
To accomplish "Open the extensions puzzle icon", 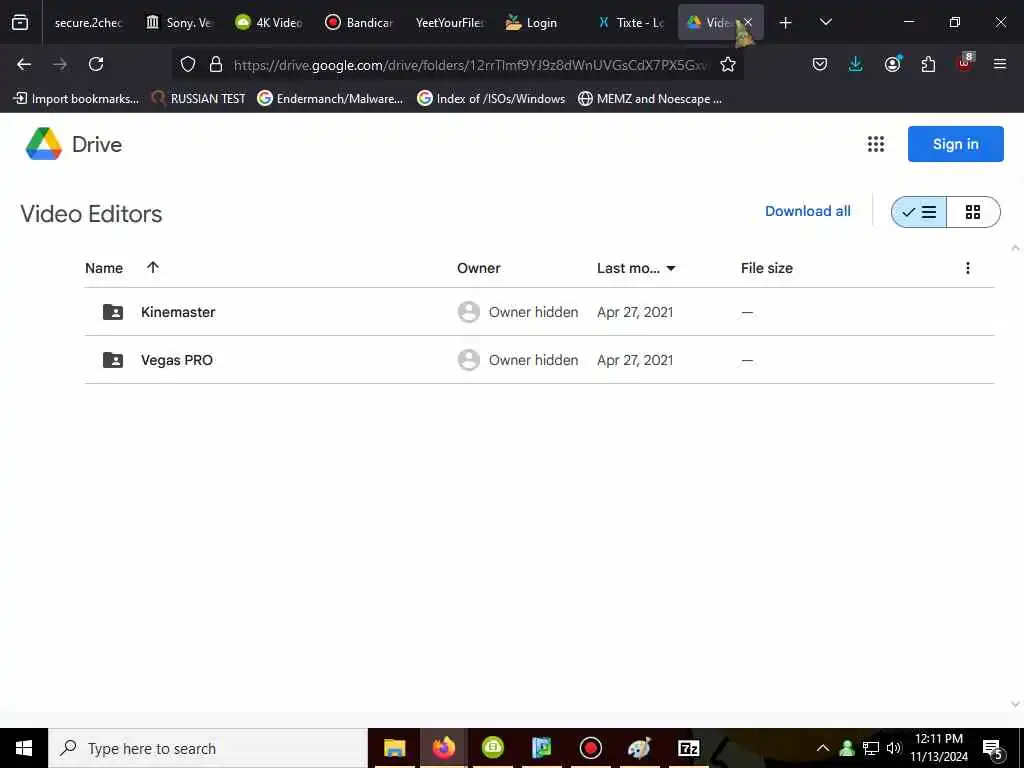I will click(x=928, y=64).
